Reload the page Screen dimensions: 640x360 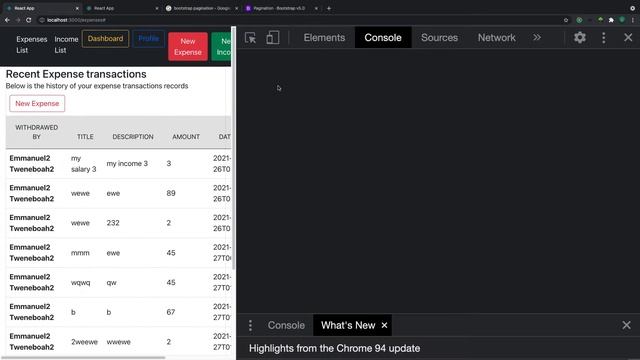tap(29, 20)
